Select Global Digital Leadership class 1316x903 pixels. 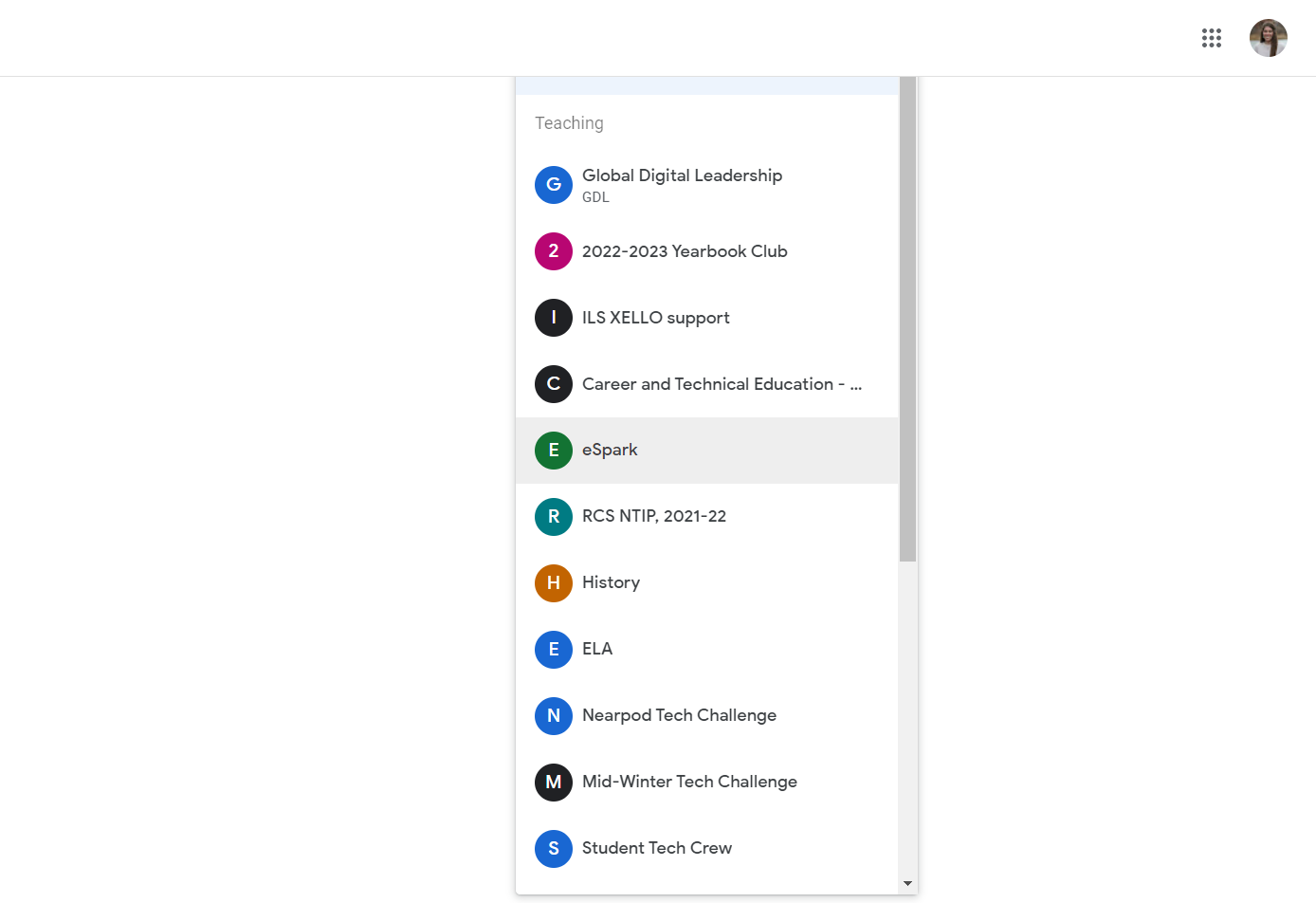pos(706,185)
